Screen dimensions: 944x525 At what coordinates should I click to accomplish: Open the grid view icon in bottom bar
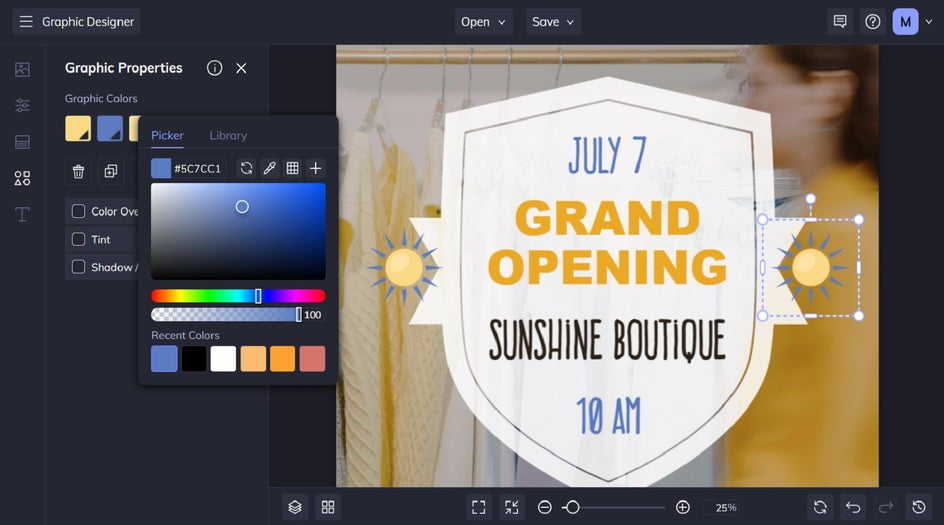click(x=328, y=508)
